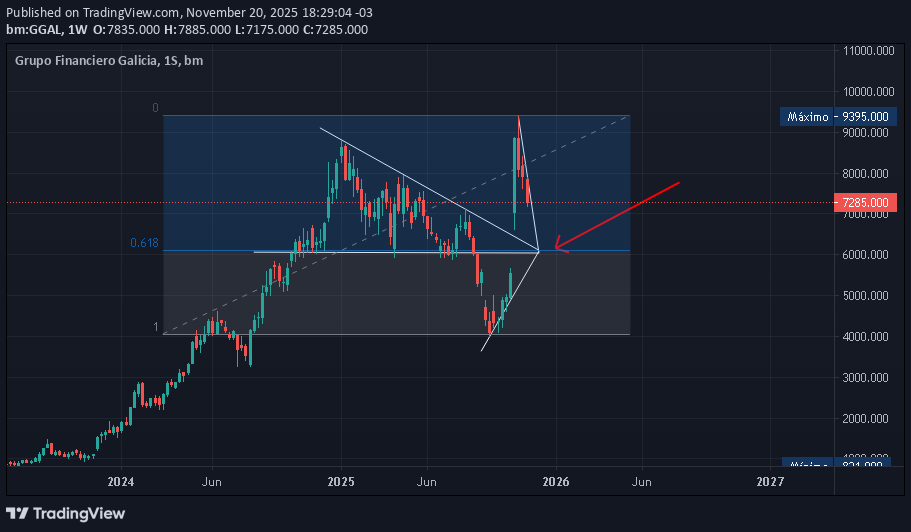Click the point where white trendlines converge

point(539,250)
